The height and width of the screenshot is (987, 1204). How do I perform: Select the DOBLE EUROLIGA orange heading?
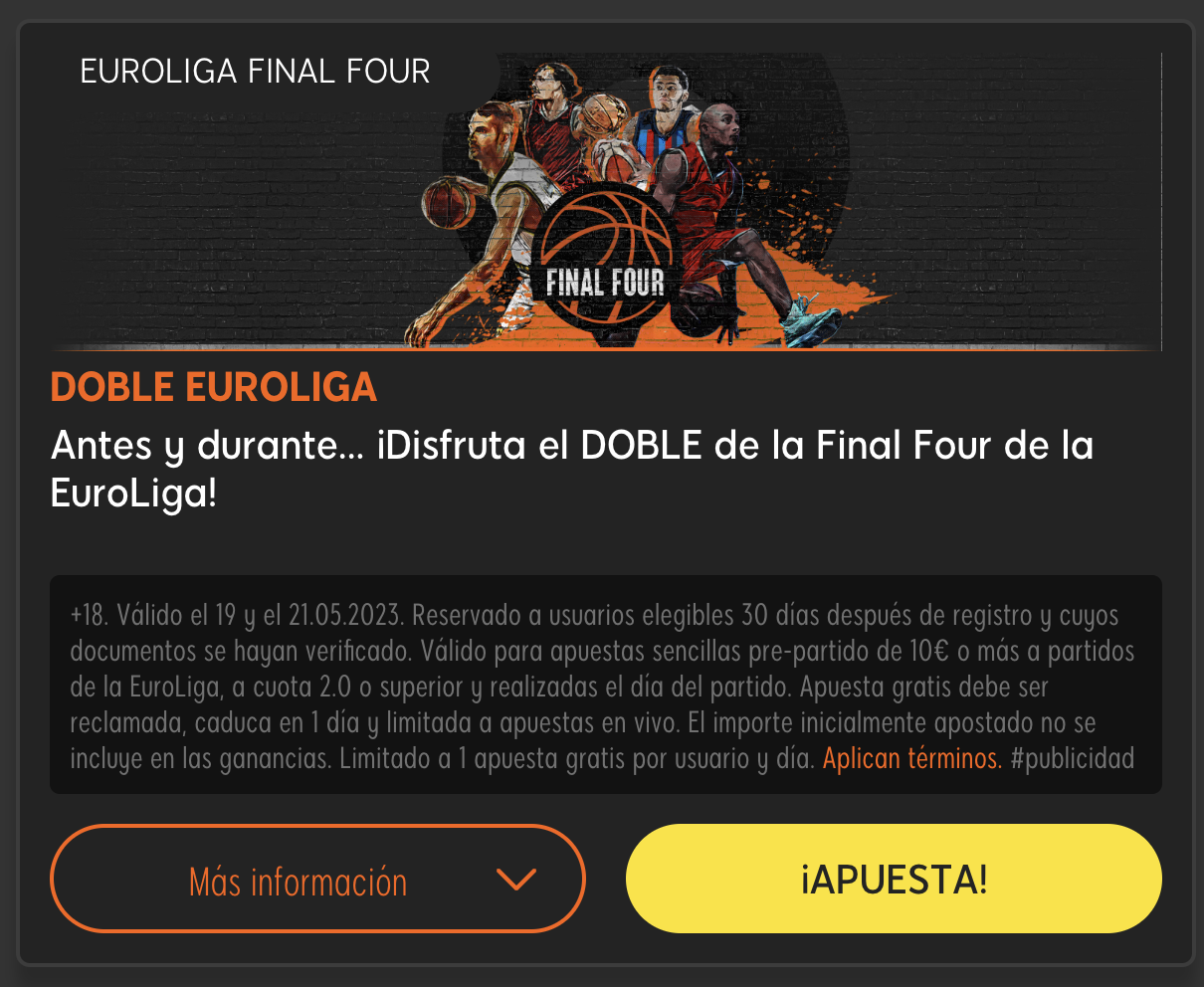(214, 387)
